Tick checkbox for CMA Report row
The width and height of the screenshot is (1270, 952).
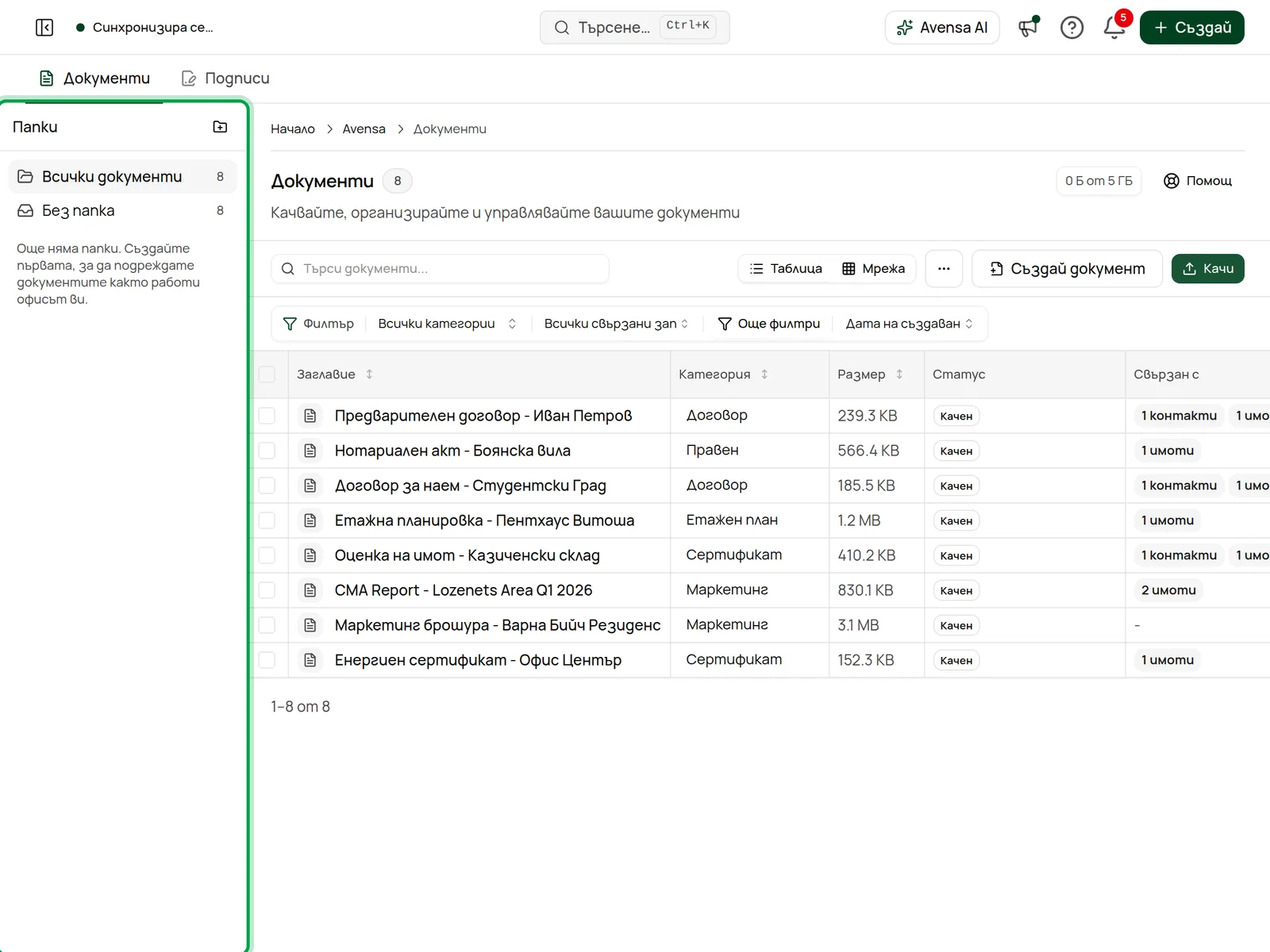click(267, 590)
